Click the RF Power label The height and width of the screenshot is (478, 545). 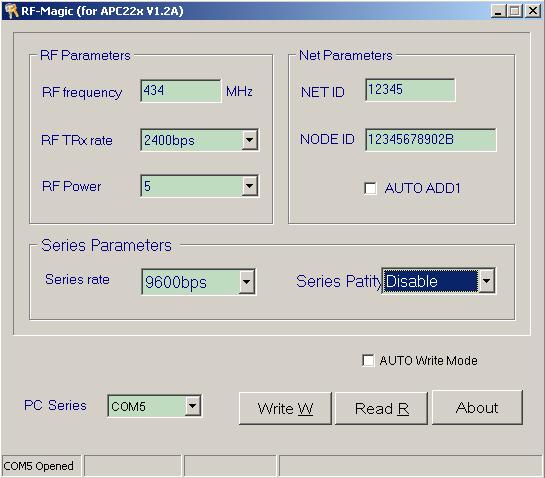(x=71, y=186)
